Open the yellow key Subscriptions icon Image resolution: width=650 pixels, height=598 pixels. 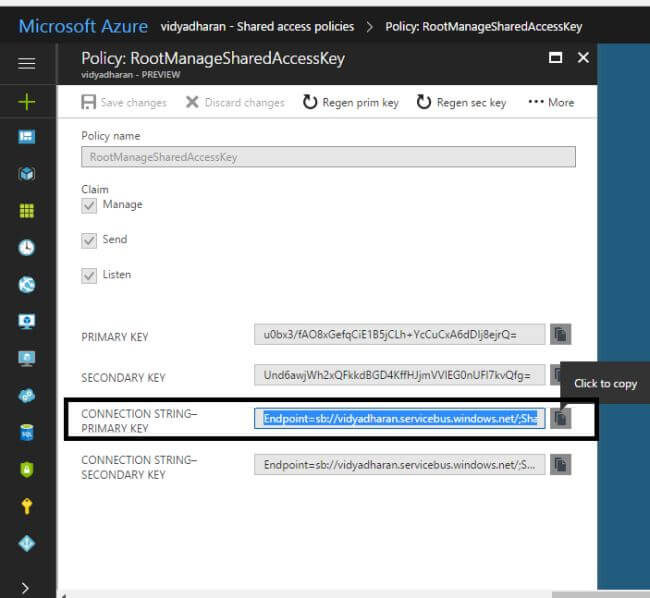tap(27, 506)
